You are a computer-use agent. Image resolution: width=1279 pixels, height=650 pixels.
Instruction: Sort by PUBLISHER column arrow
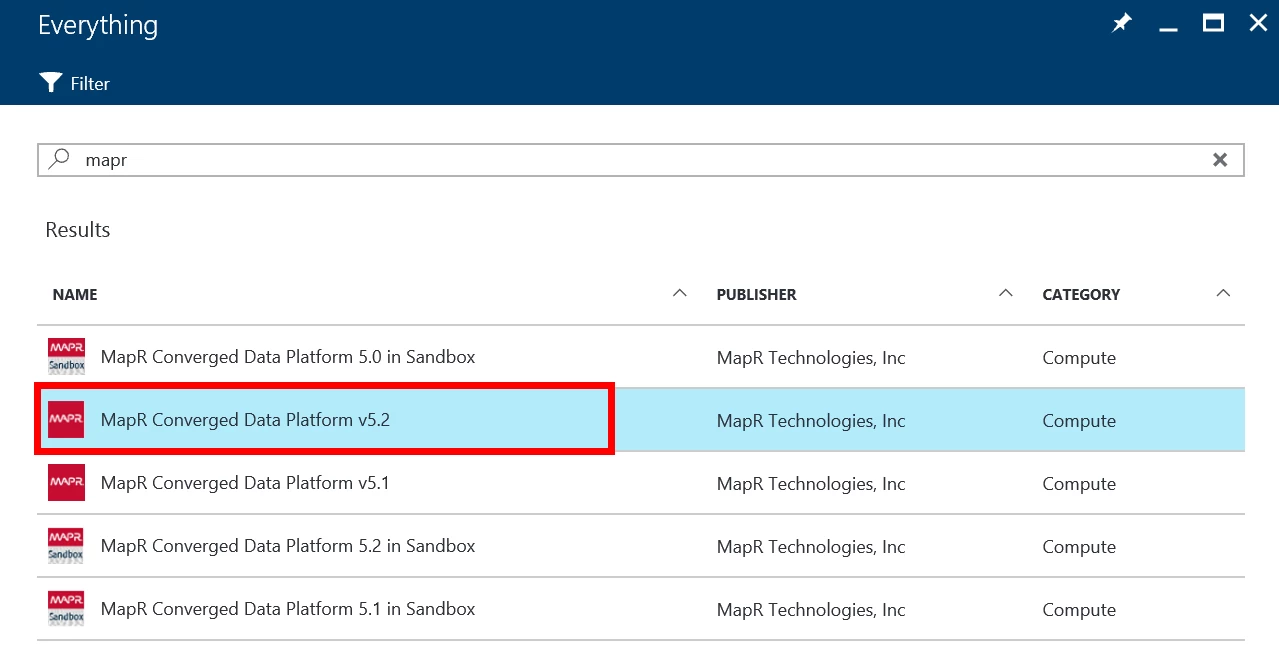(1006, 293)
